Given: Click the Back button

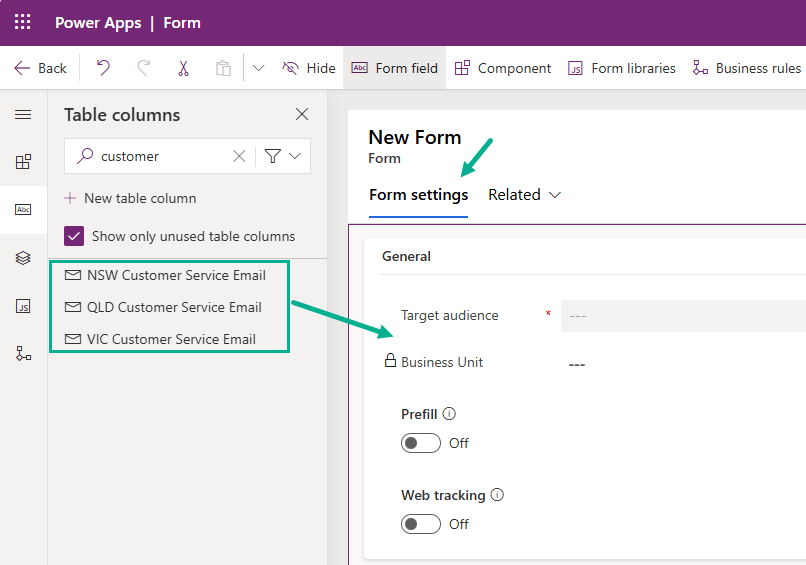Looking at the screenshot, I should coord(41,68).
